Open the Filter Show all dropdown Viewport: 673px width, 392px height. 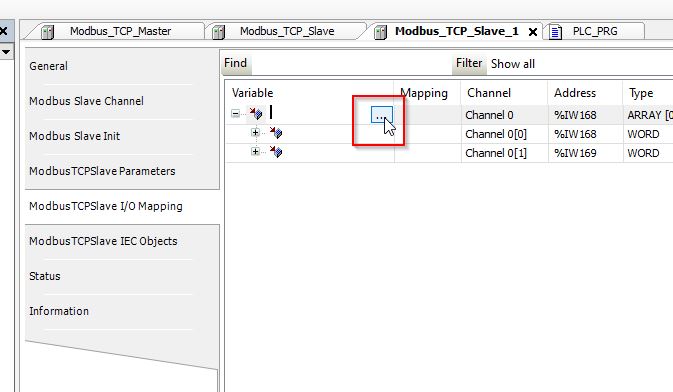[x=513, y=64]
